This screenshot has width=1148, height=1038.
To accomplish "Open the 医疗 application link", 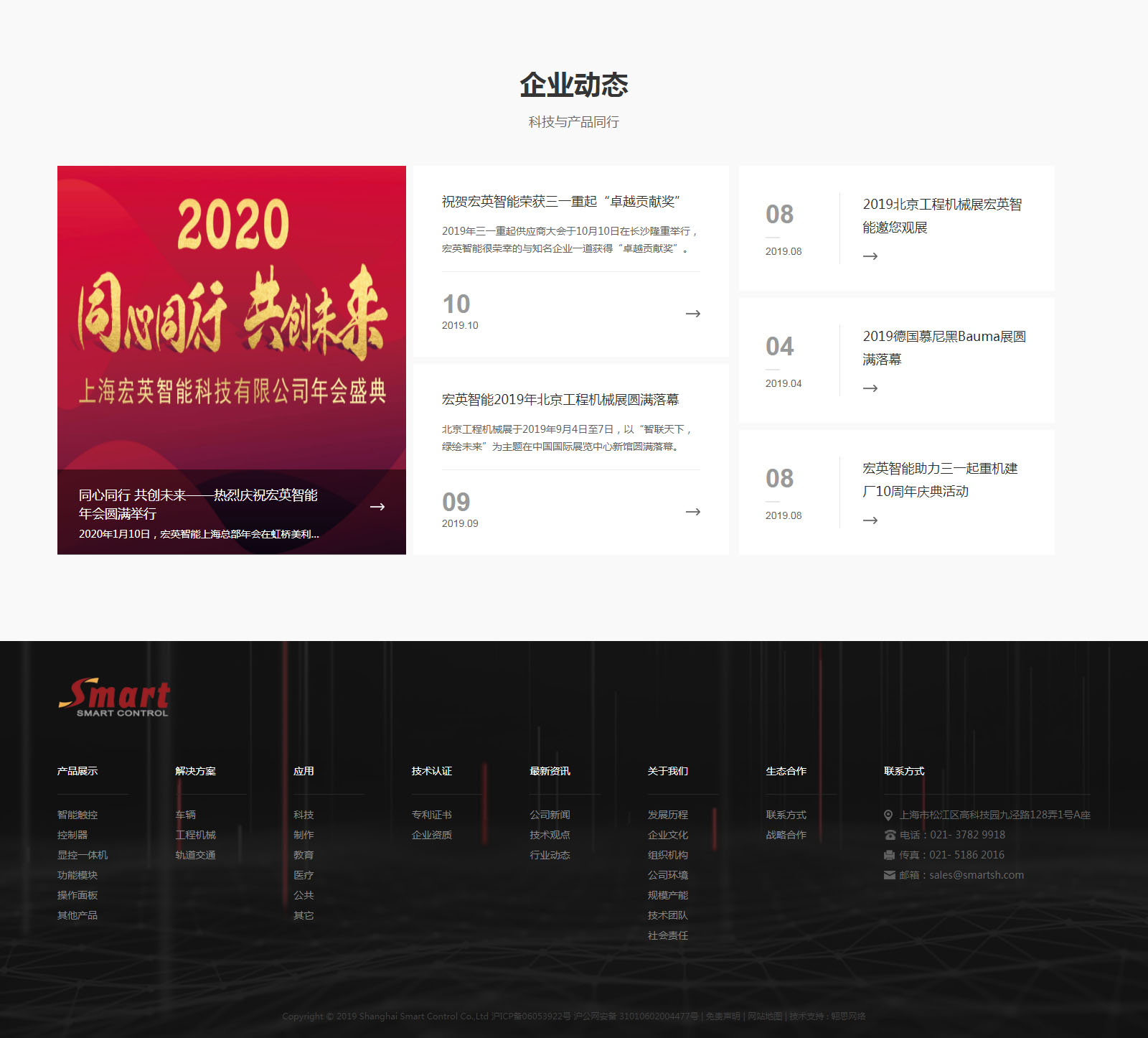I will [x=304, y=875].
